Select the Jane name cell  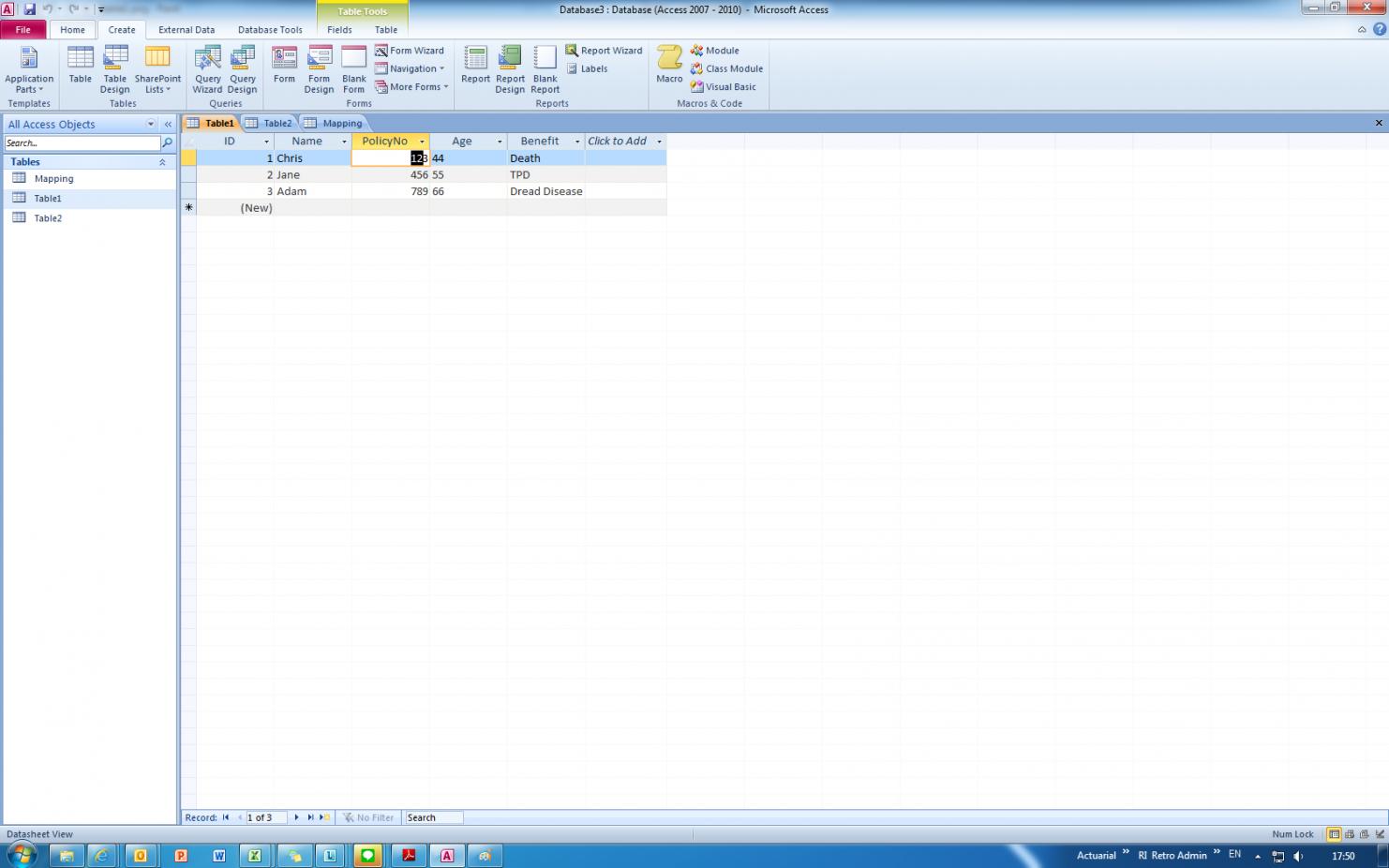pos(313,175)
